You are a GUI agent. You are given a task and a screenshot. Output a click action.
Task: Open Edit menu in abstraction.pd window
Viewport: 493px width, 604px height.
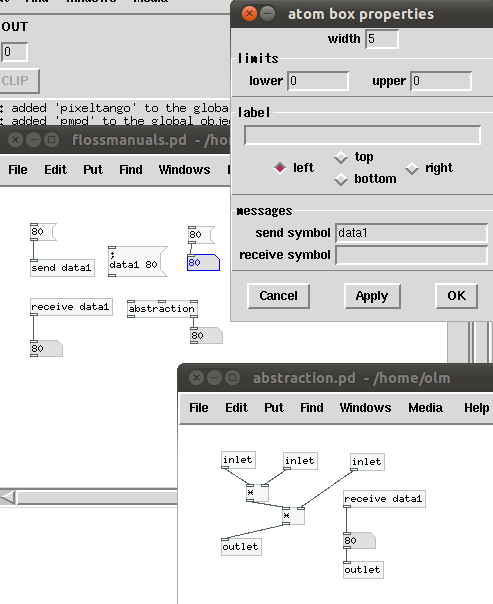coord(236,408)
